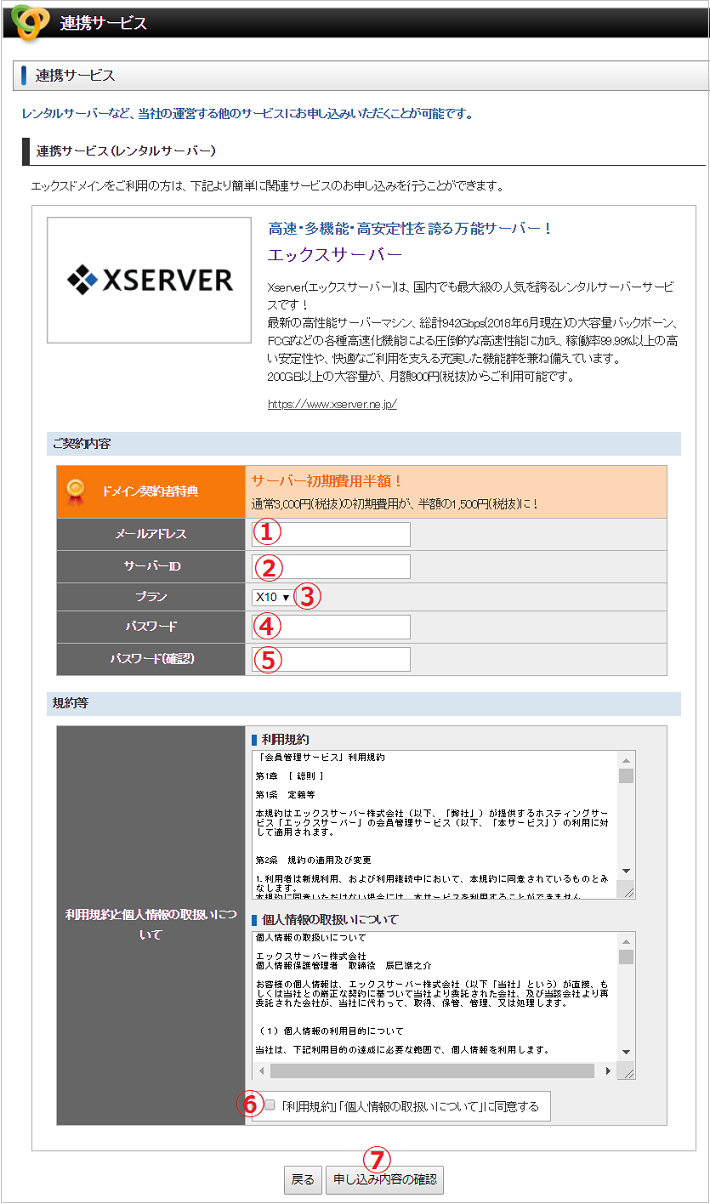Click the heading エックスサーバー
Screen dimensions: 710x1204
pos(335,254)
